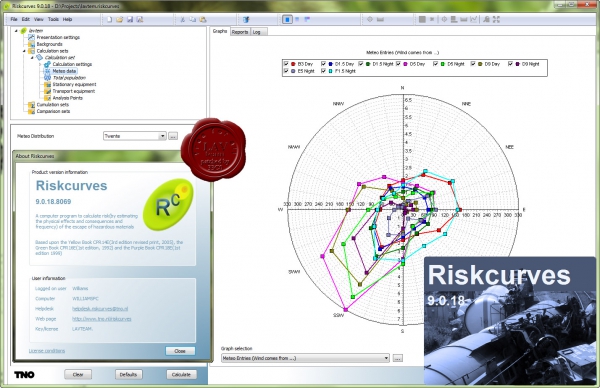600x388 pixels.
Task: Click the Clear button
Action: click(x=78, y=375)
